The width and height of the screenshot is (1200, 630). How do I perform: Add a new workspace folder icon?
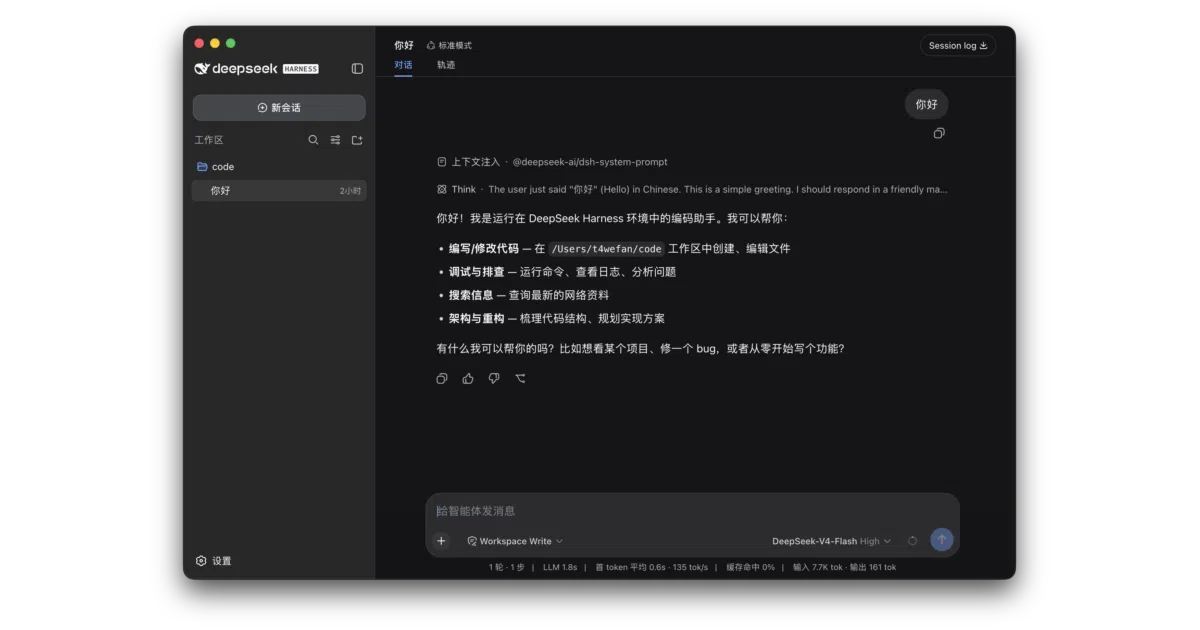pos(357,140)
